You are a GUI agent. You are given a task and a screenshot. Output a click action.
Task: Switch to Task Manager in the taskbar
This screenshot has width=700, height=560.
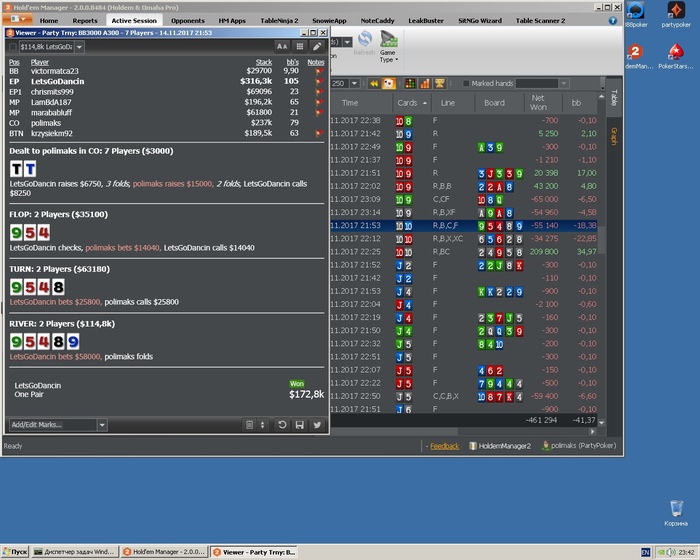pos(75,552)
